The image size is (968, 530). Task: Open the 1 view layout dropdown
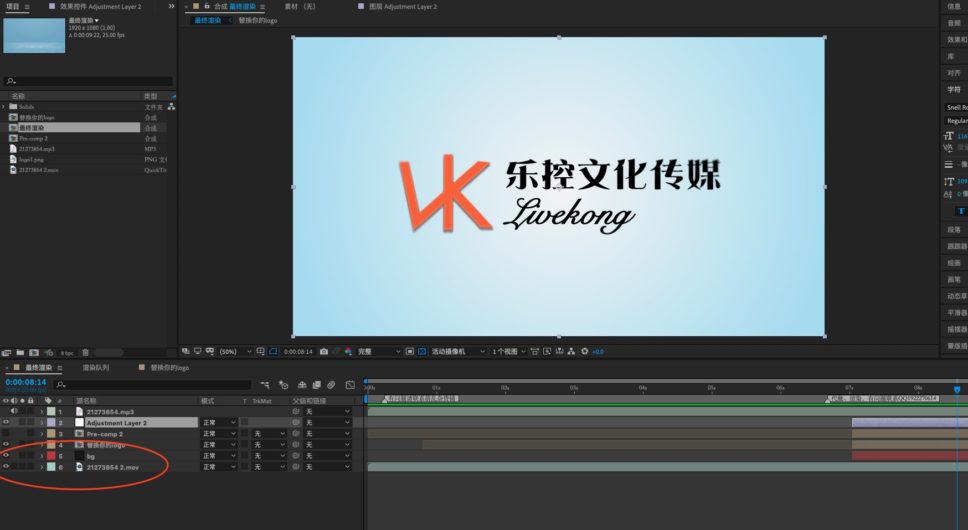[x=508, y=351]
